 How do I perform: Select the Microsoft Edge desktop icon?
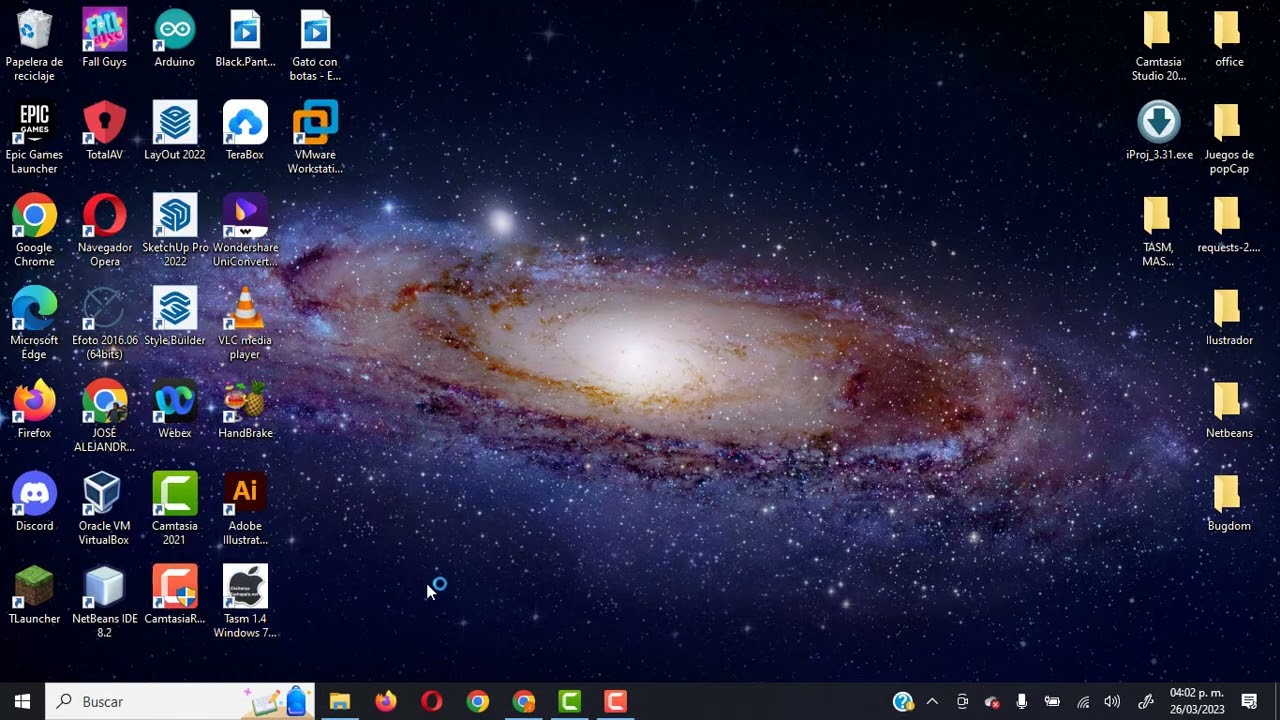[x=34, y=325]
